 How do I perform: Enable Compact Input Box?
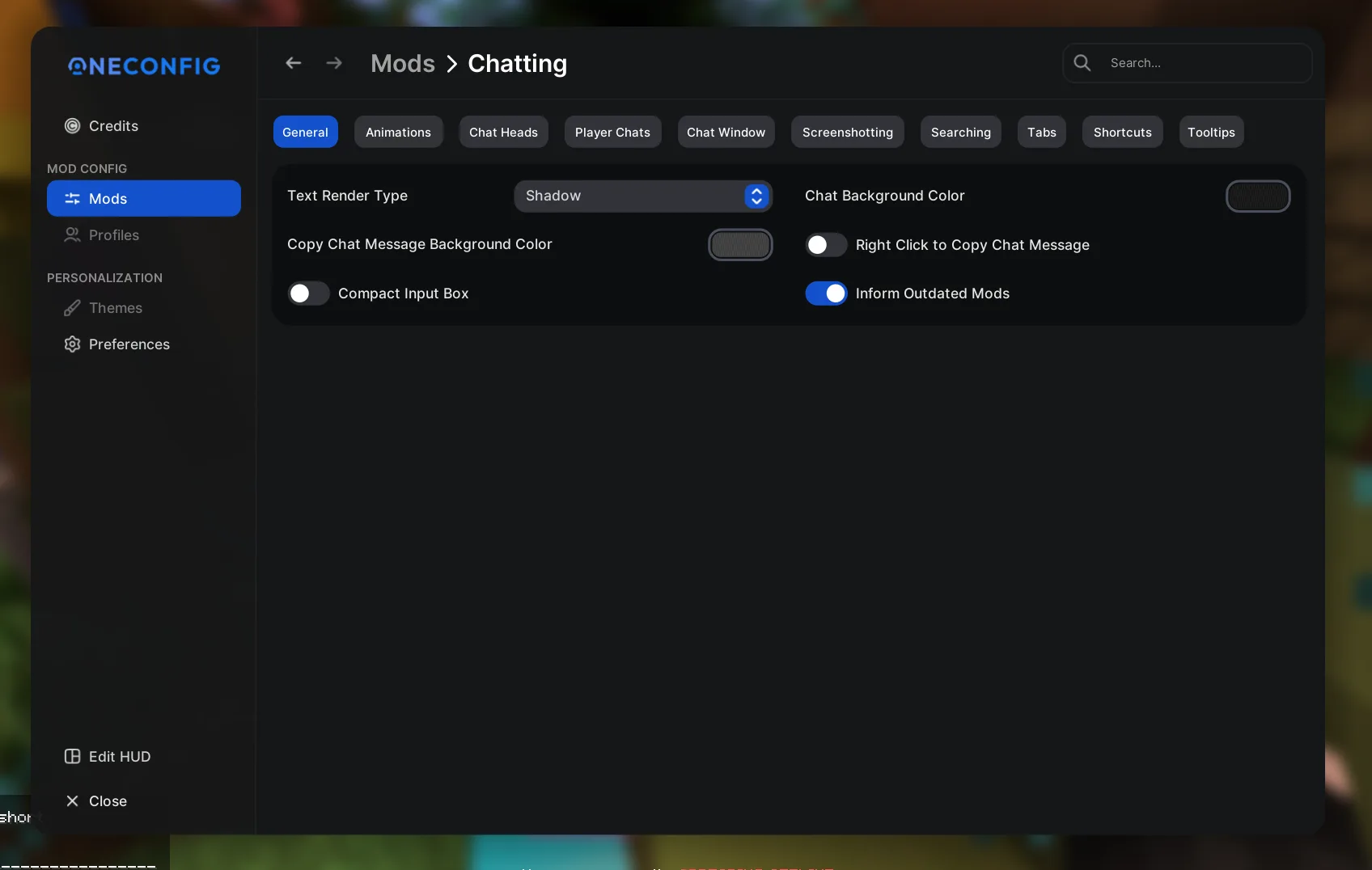coord(307,293)
